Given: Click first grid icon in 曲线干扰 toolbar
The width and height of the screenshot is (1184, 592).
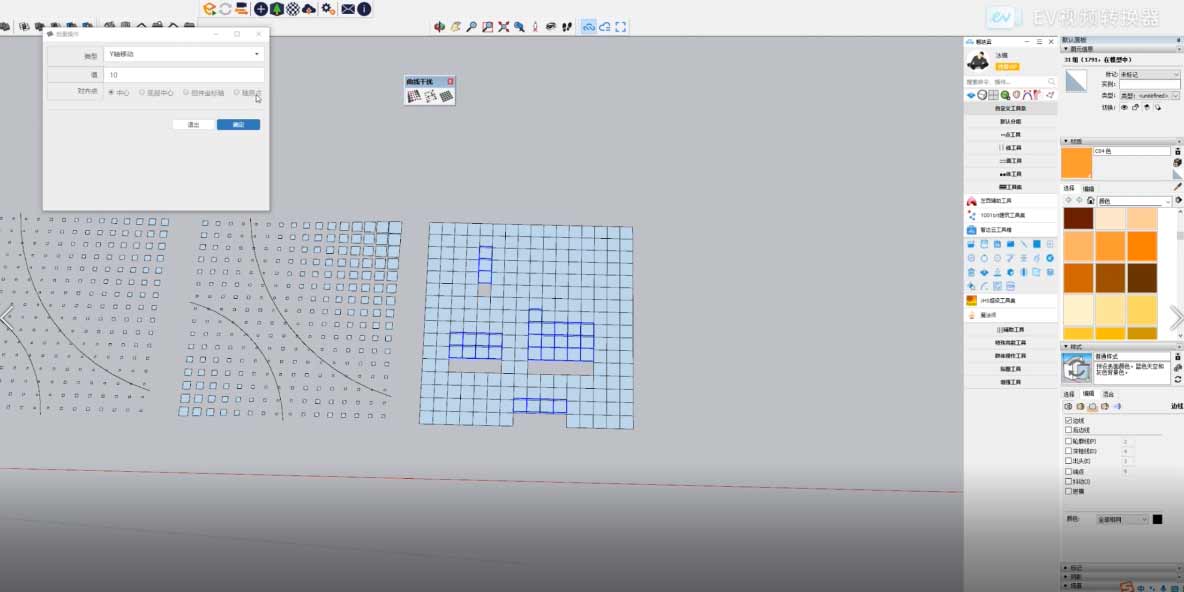Looking at the screenshot, I should pyautogui.click(x=413, y=96).
